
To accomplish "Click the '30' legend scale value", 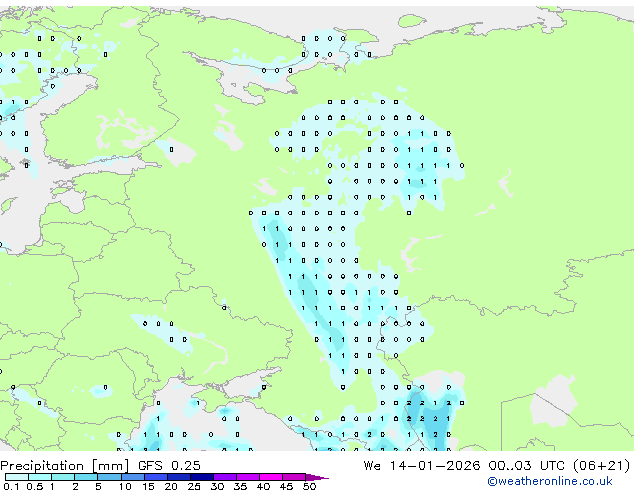I will pyautogui.click(x=217, y=486).
